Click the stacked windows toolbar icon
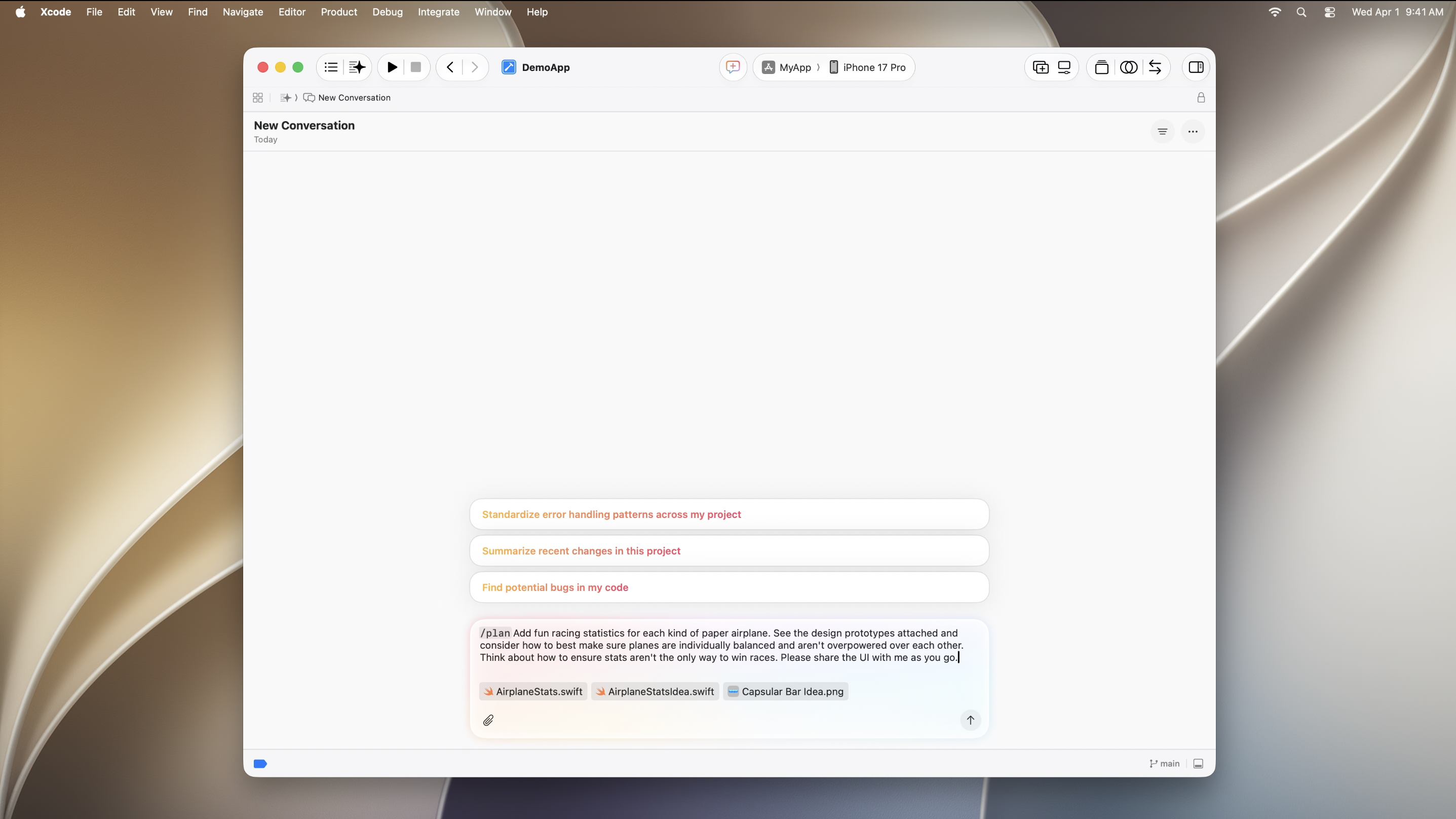1456x819 pixels. pos(1101,67)
